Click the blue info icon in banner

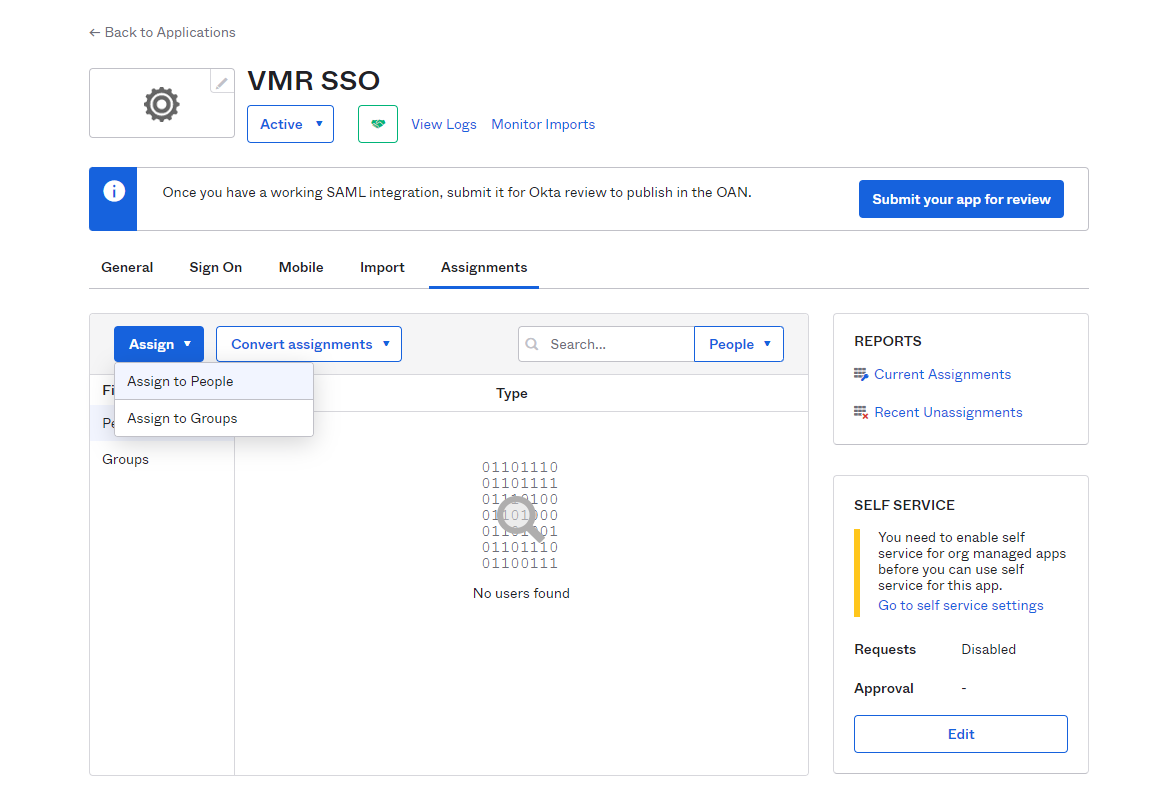114,191
